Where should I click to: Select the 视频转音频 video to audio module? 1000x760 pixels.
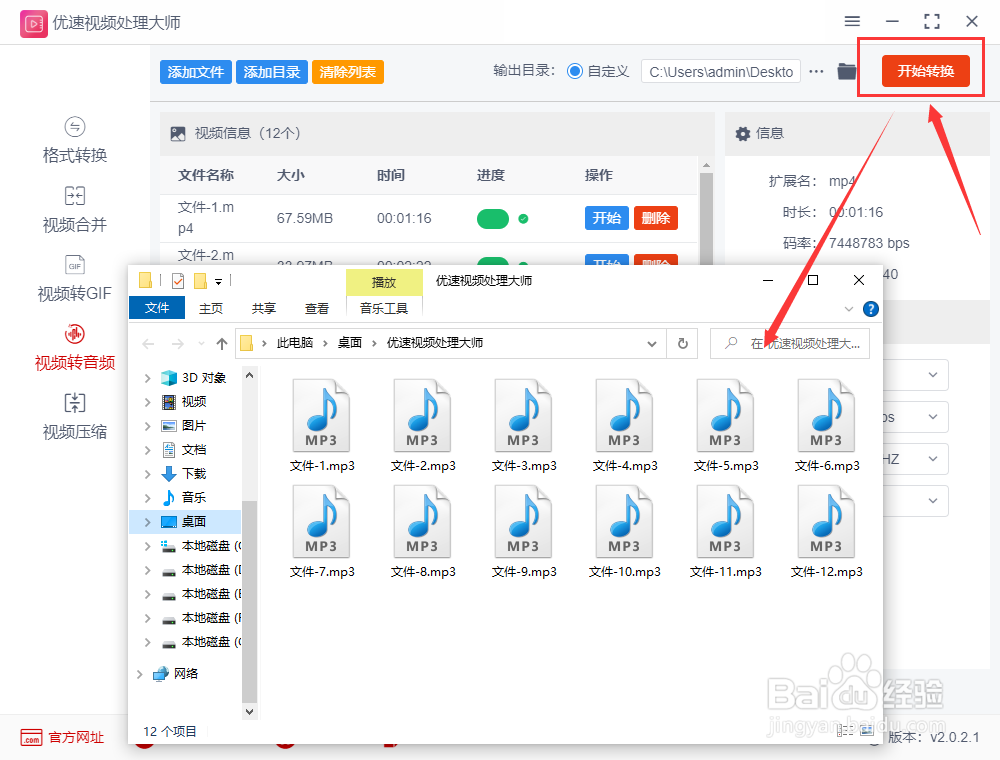pyautogui.click(x=75, y=347)
